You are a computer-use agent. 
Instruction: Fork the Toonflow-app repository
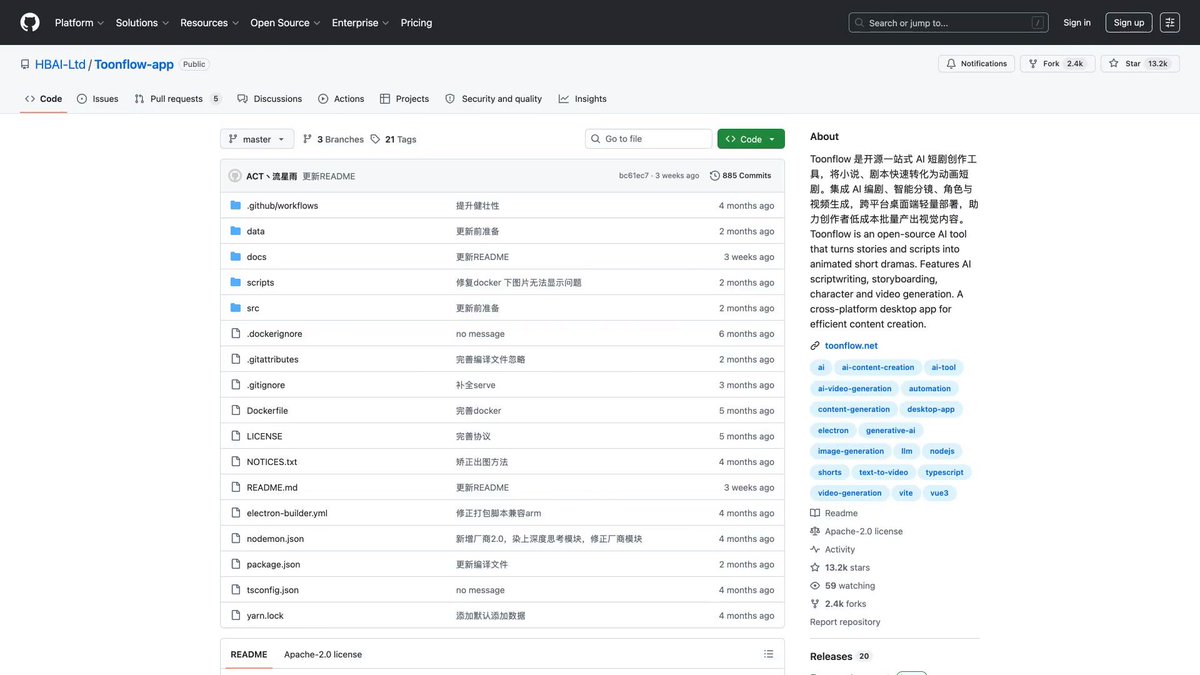pyautogui.click(x=1058, y=63)
